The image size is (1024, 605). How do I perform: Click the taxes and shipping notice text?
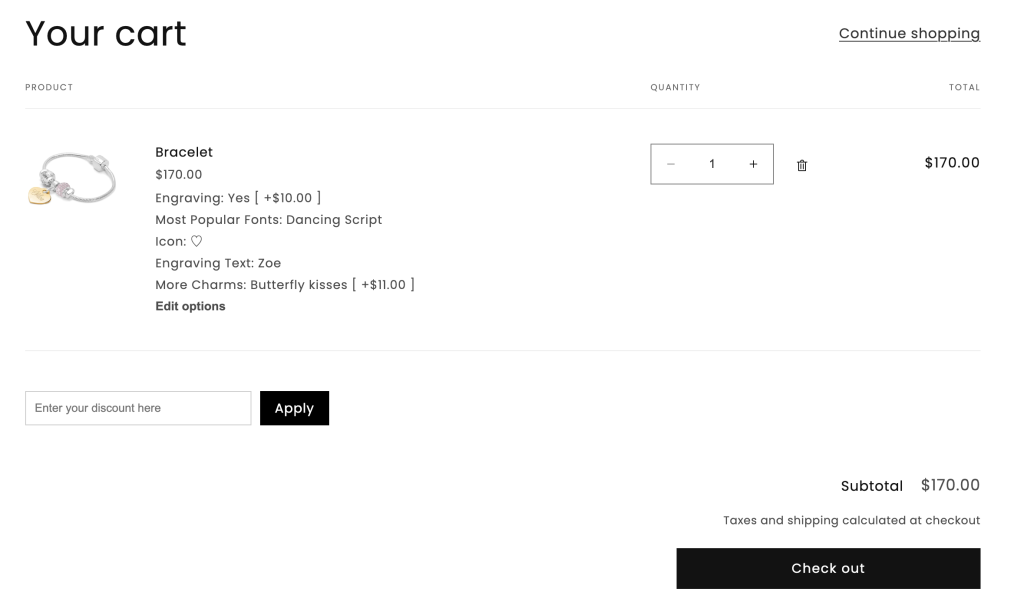(x=852, y=520)
